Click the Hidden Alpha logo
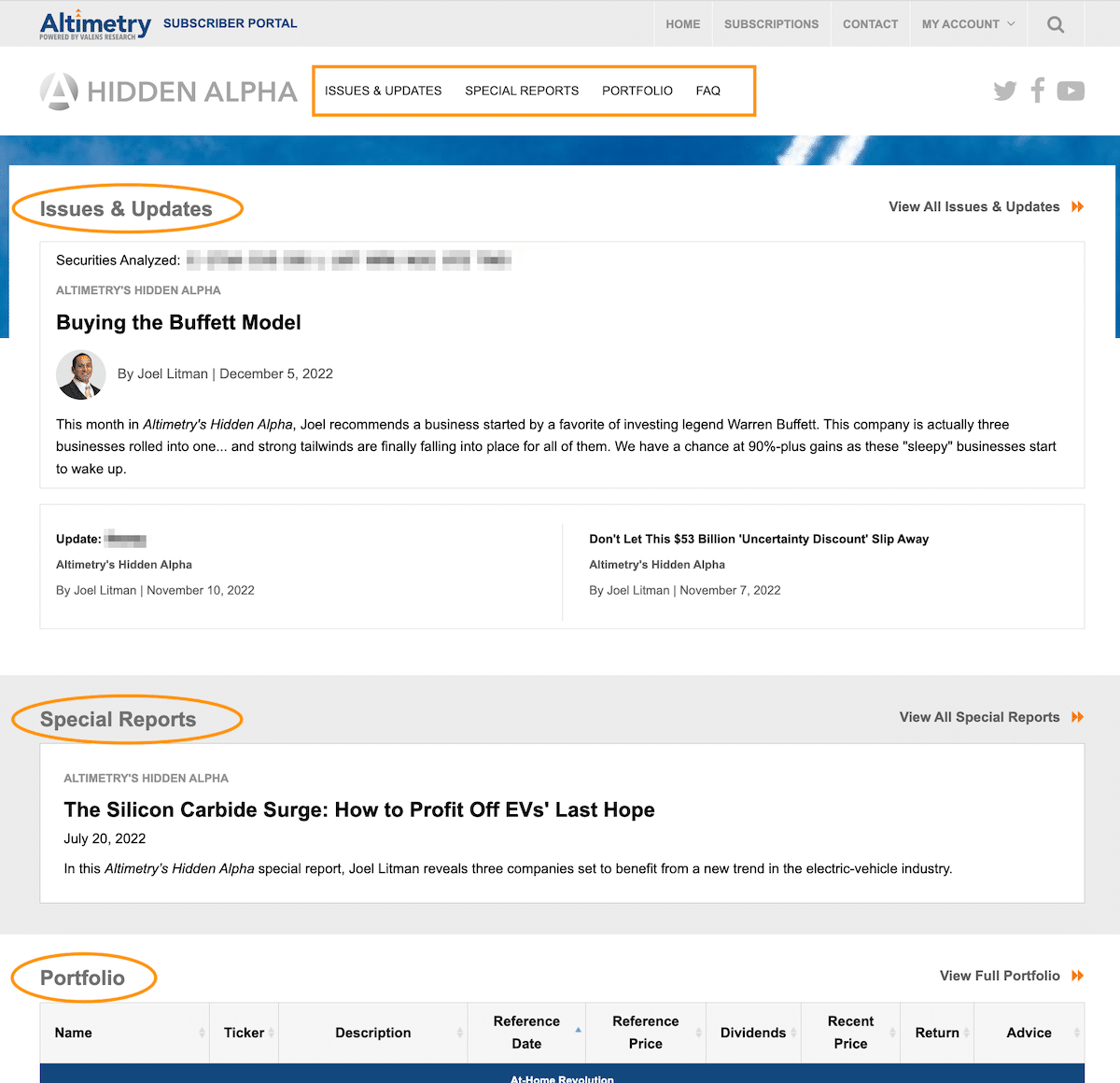 [x=169, y=91]
